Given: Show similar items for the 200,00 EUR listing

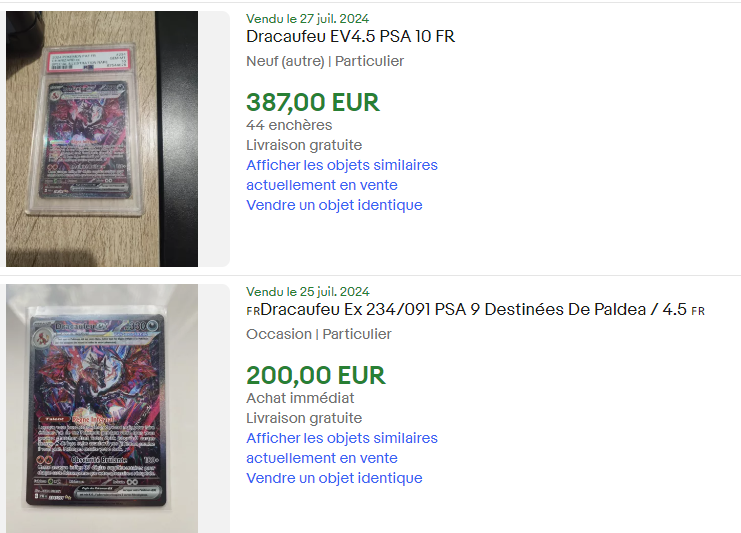Looking at the screenshot, I should click(342, 448).
